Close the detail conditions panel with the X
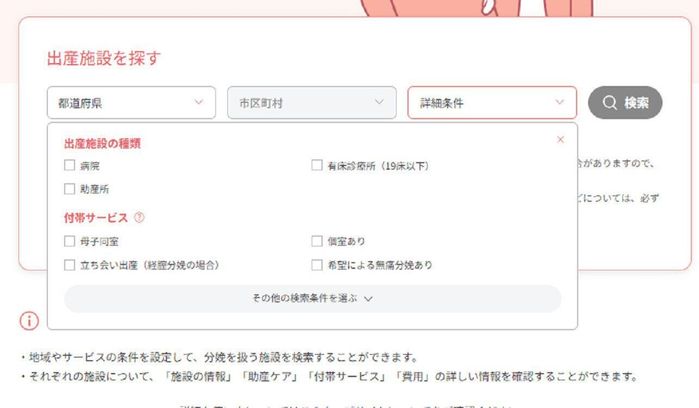 click(x=560, y=140)
